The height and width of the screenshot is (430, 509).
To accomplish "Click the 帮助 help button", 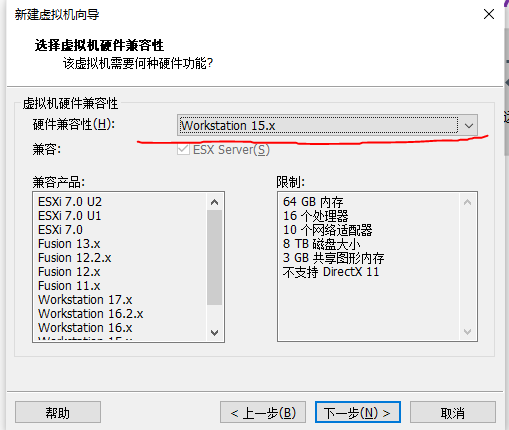I will coord(58,413).
